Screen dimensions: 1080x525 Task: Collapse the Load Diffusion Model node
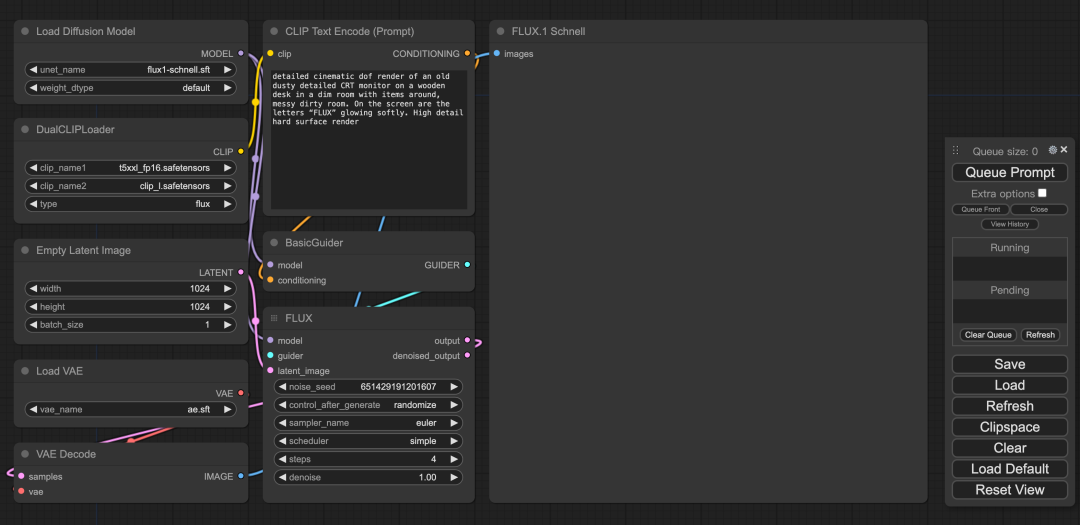(x=24, y=32)
